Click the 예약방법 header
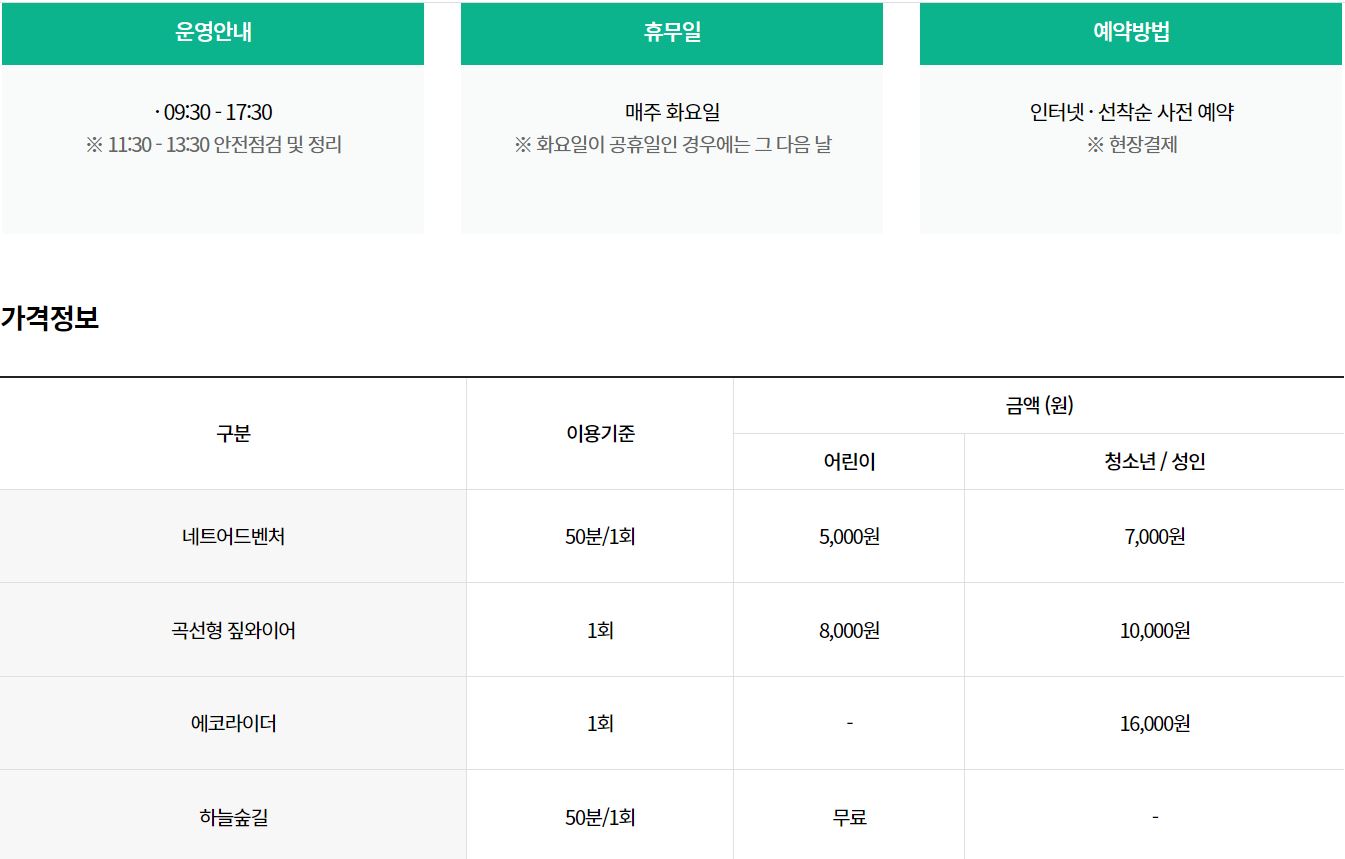 click(1132, 32)
